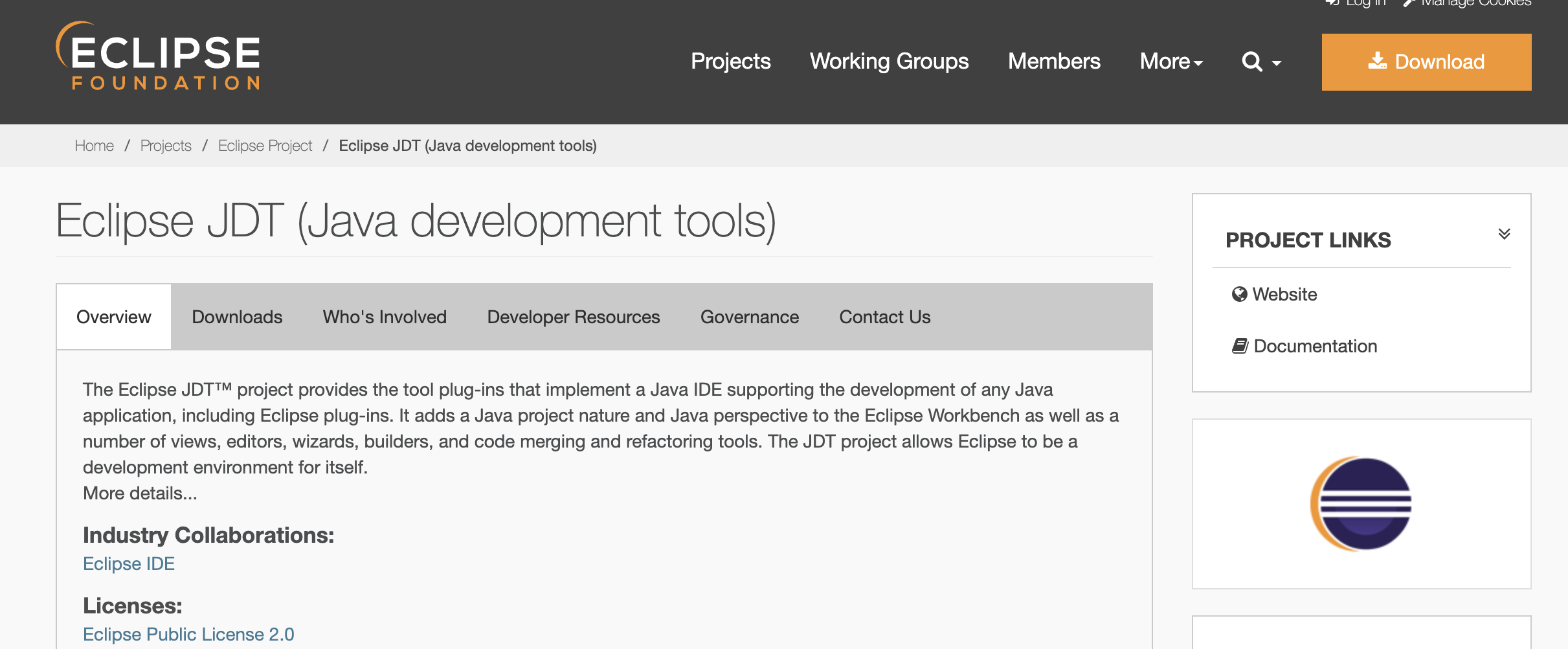Switch to Developer Resources tab

tap(574, 317)
